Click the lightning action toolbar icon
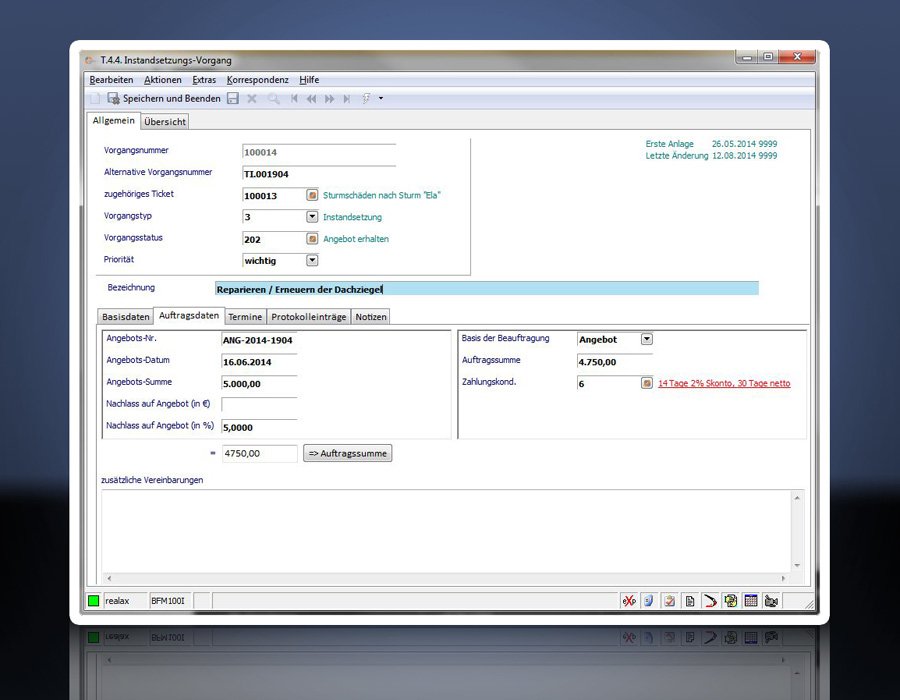900x700 pixels. pos(366,99)
